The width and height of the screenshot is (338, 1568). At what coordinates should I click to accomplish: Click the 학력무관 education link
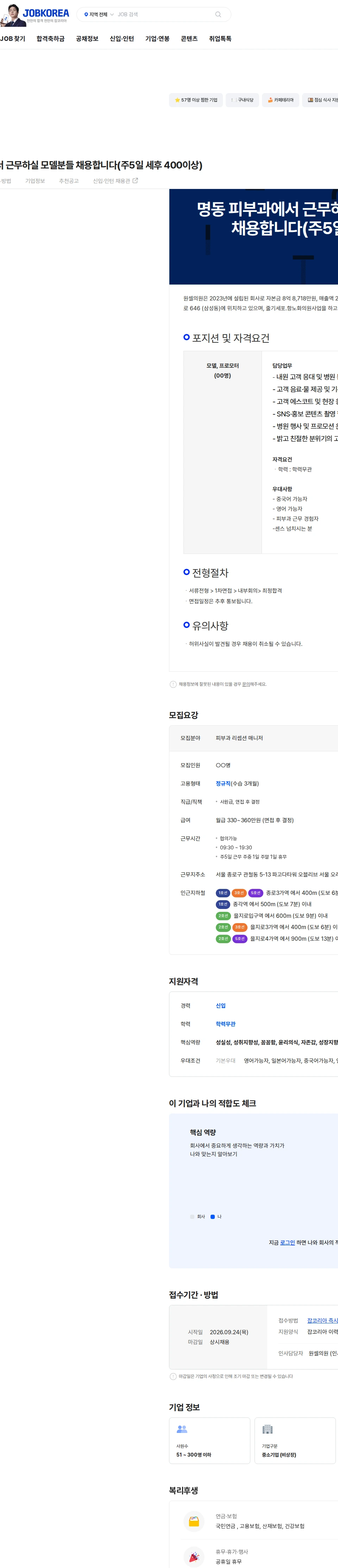click(x=226, y=1024)
